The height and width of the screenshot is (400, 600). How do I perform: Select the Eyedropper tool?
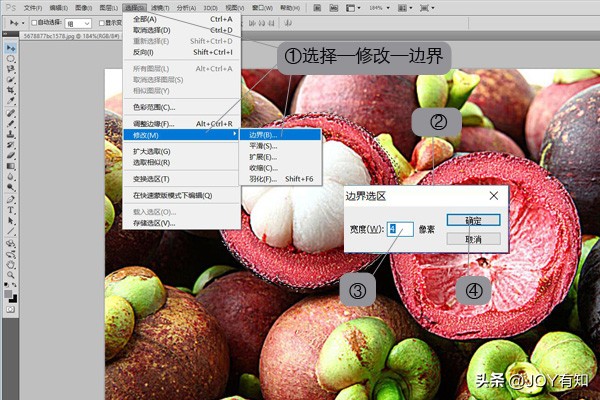pyautogui.click(x=10, y=101)
